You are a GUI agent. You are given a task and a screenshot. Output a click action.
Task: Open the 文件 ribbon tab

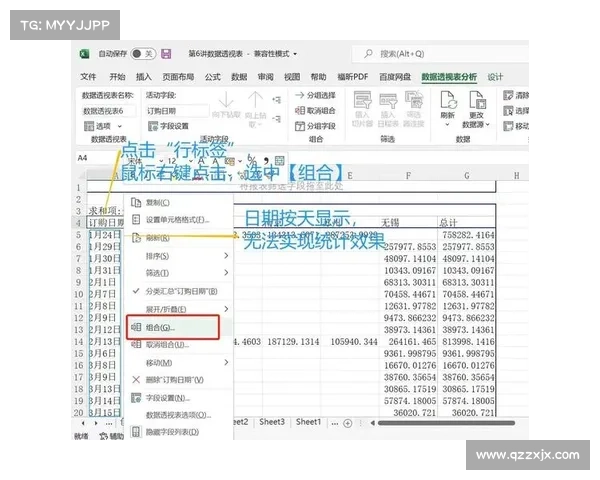click(88, 77)
